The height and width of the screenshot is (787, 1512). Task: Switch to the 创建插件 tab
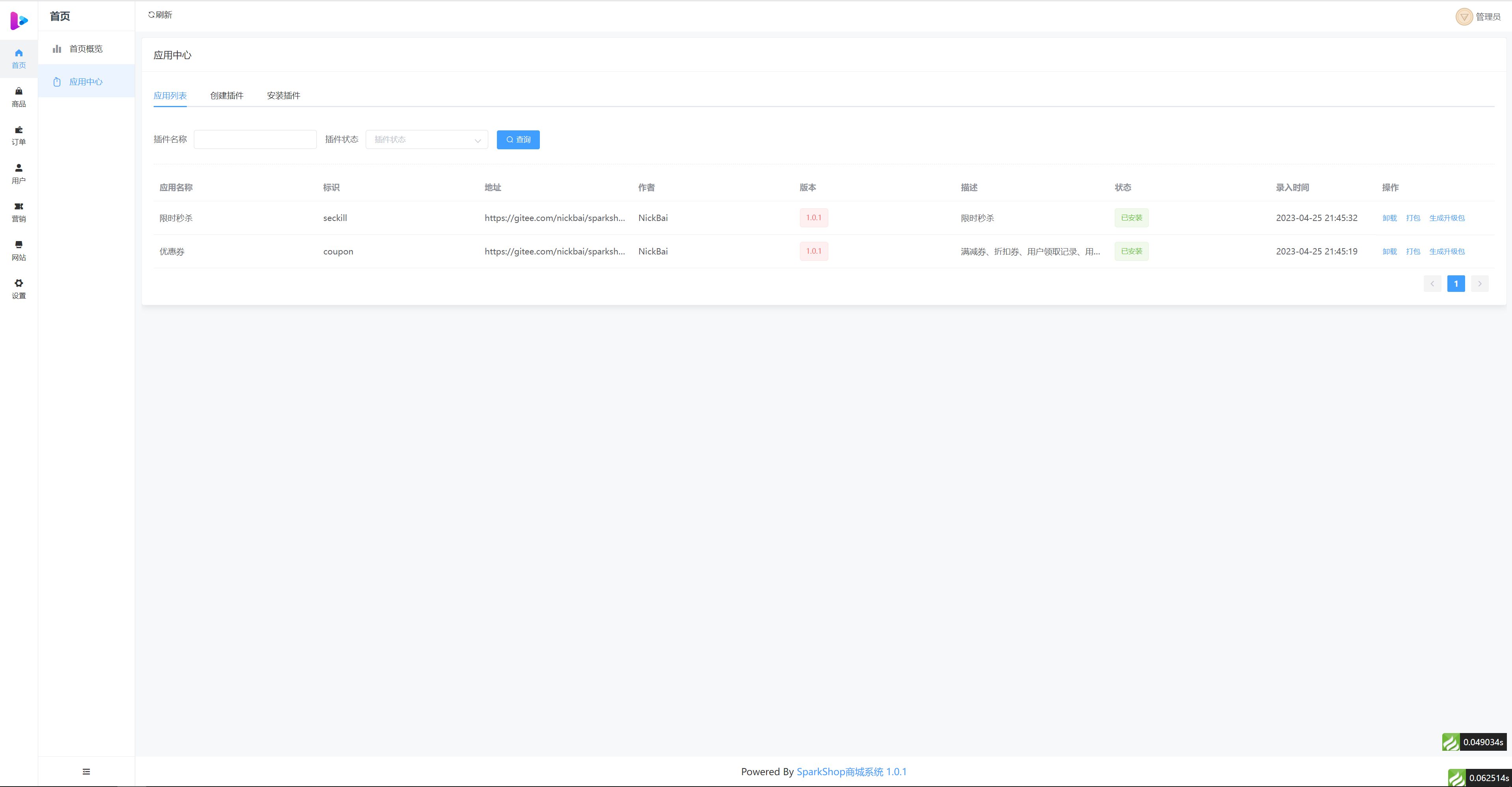click(x=227, y=96)
